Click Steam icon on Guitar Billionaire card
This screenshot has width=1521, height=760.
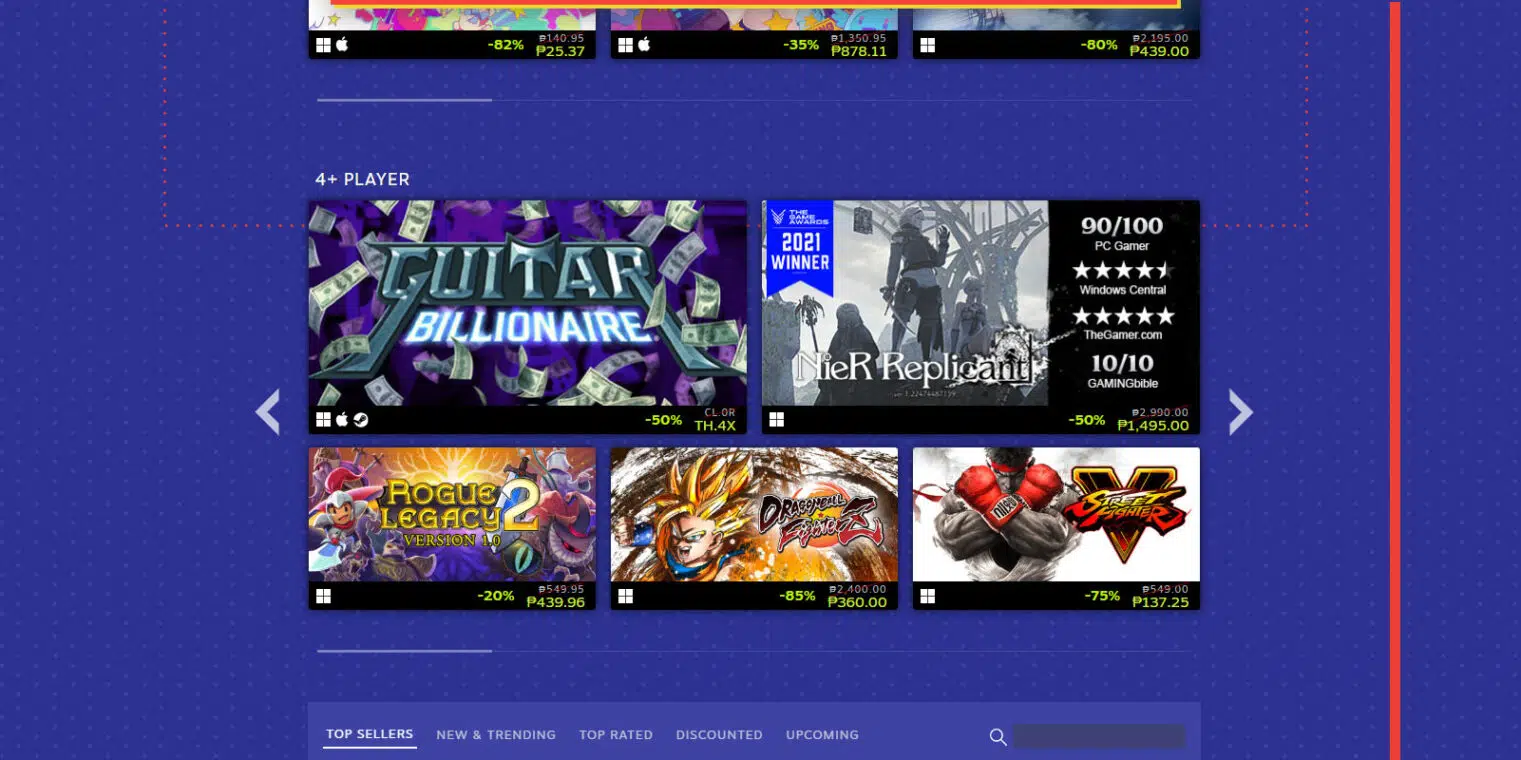[x=361, y=420]
